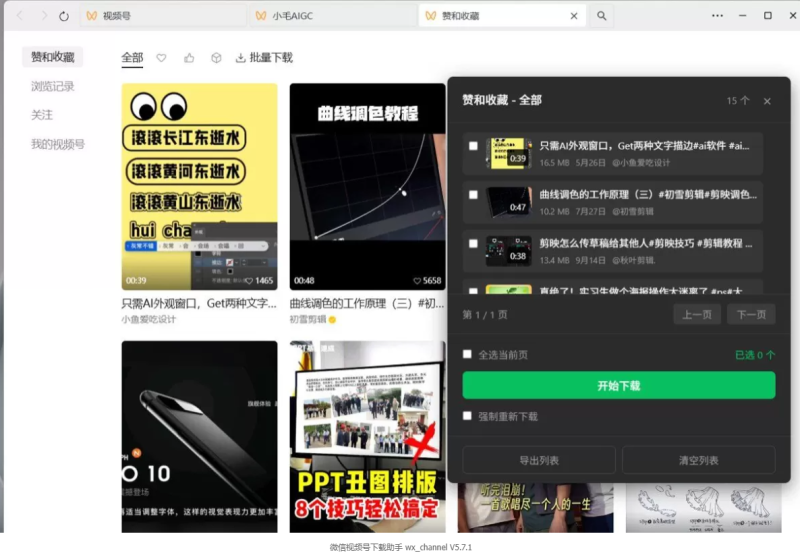This screenshot has height=555, width=800.
Task: Switch to the 小毛AIGC tab
Action: click(333, 16)
